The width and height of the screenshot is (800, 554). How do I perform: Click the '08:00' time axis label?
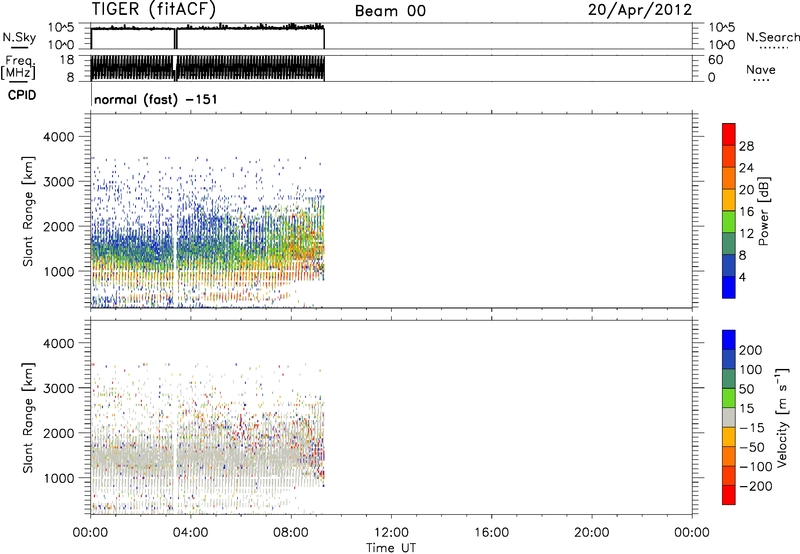tap(291, 533)
